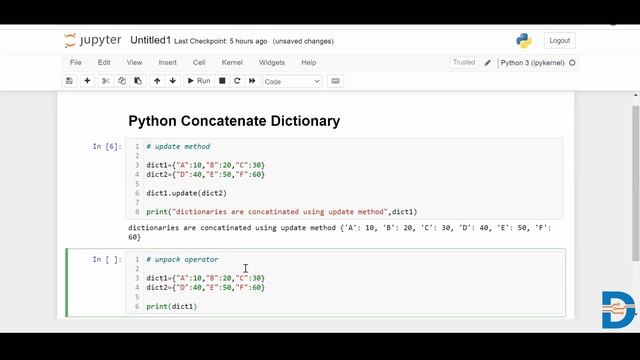This screenshot has height=360, width=640.
Task: Click the Python 3 (ipykernel) kernel name
Action: point(532,63)
